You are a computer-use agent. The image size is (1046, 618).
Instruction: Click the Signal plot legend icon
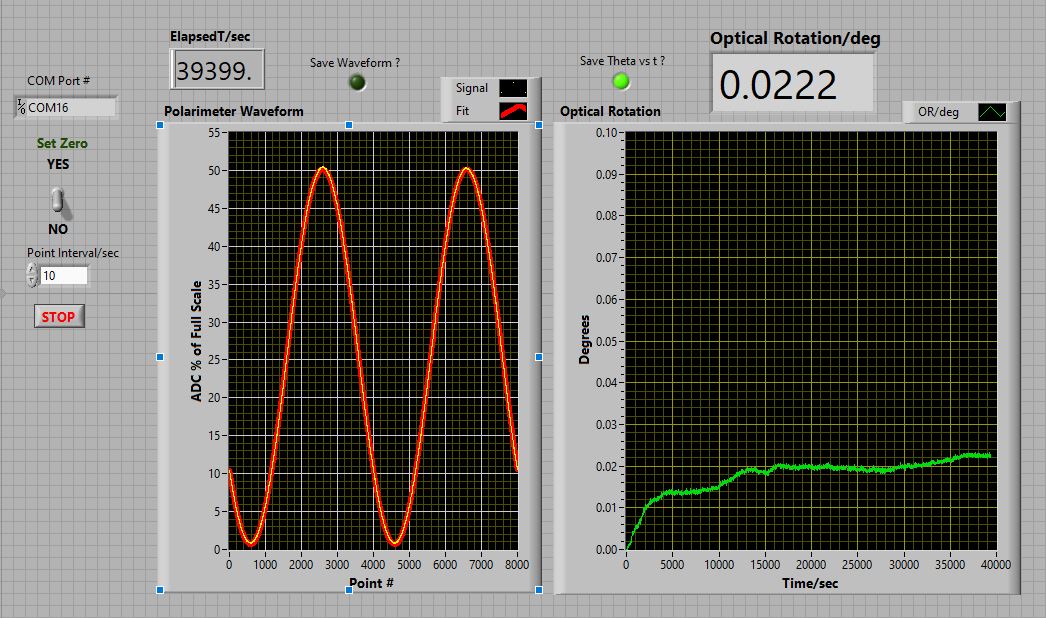click(512, 88)
